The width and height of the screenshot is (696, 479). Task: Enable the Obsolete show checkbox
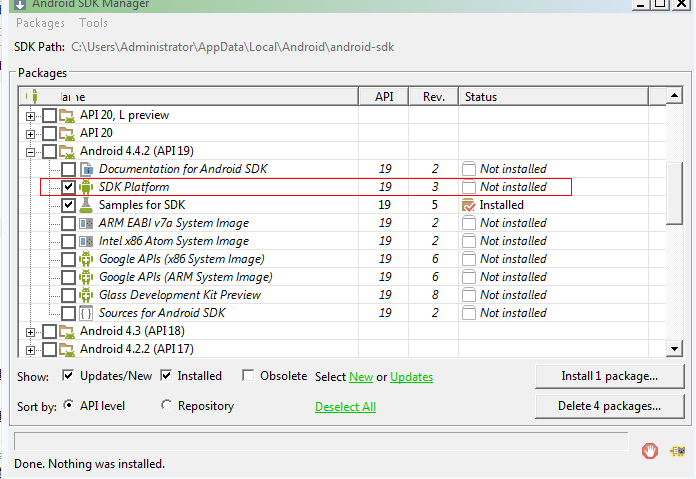click(x=248, y=376)
